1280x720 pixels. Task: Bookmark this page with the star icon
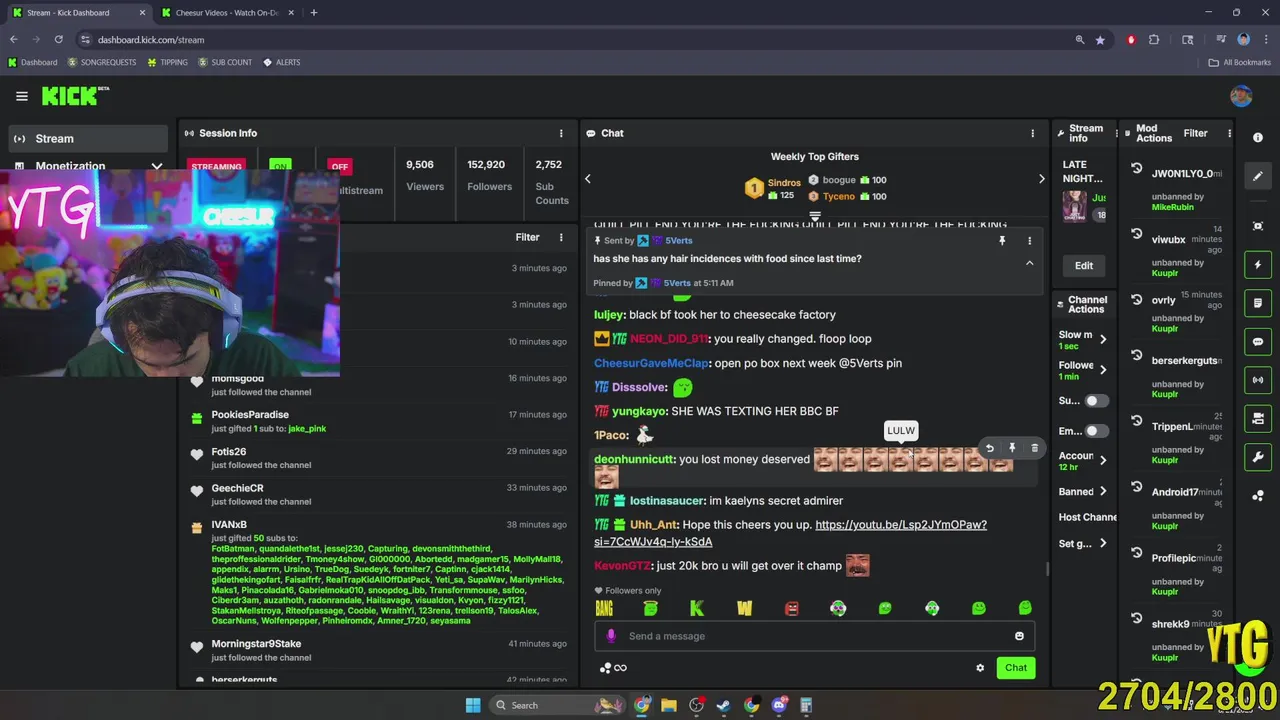point(1100,40)
